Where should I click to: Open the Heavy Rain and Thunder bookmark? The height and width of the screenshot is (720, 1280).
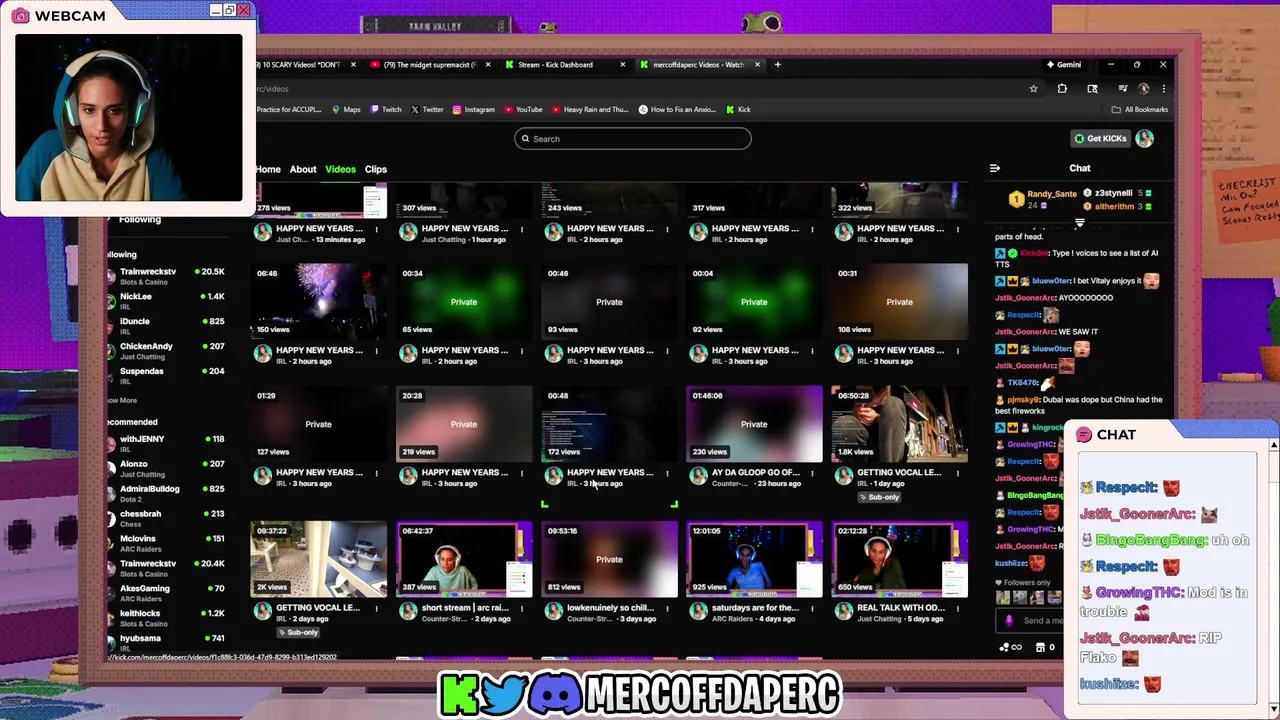[590, 109]
